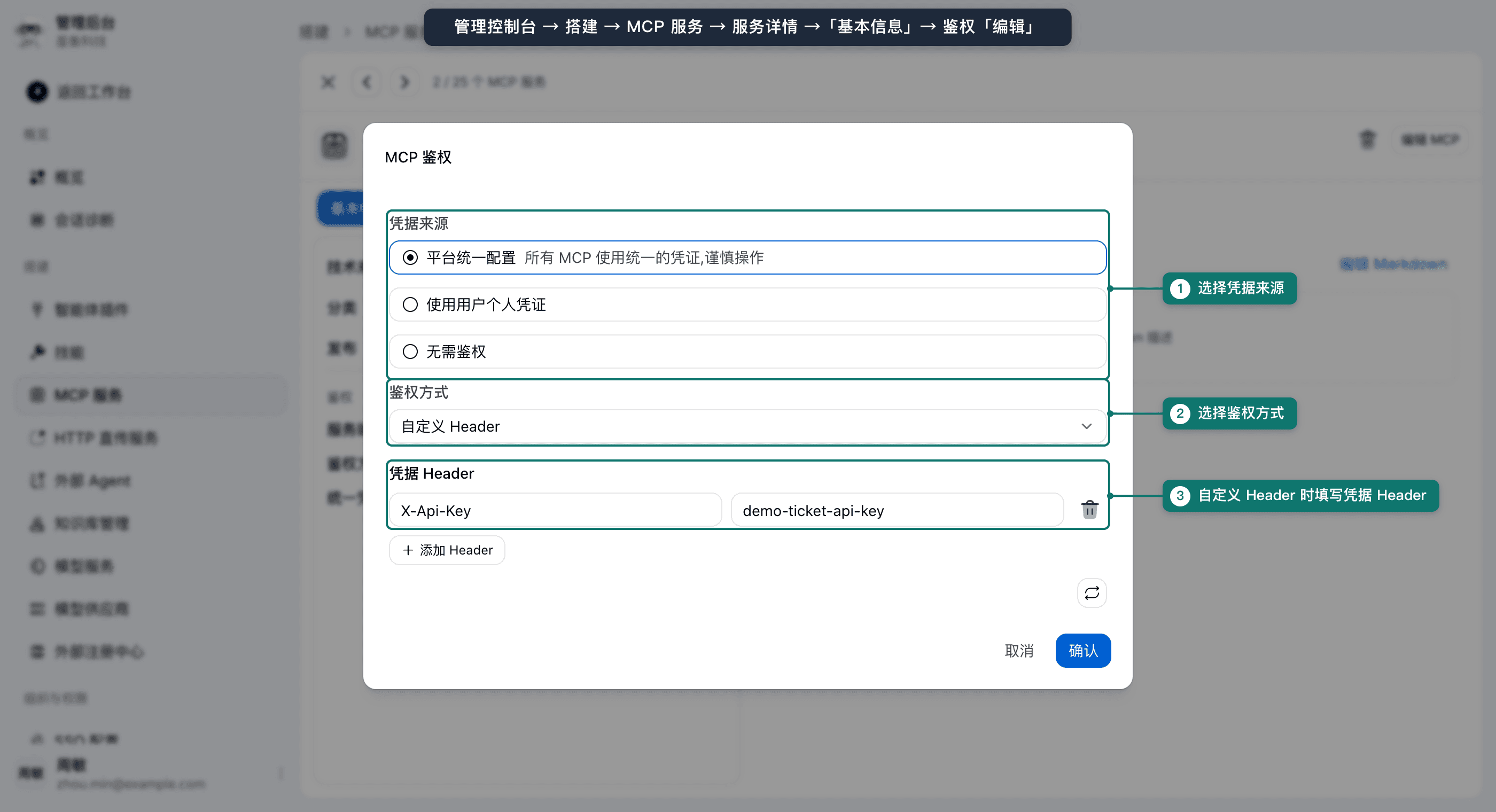Open the user account three-dot menu at sidebar bottom
This screenshot has width=1496, height=812.
[x=281, y=773]
